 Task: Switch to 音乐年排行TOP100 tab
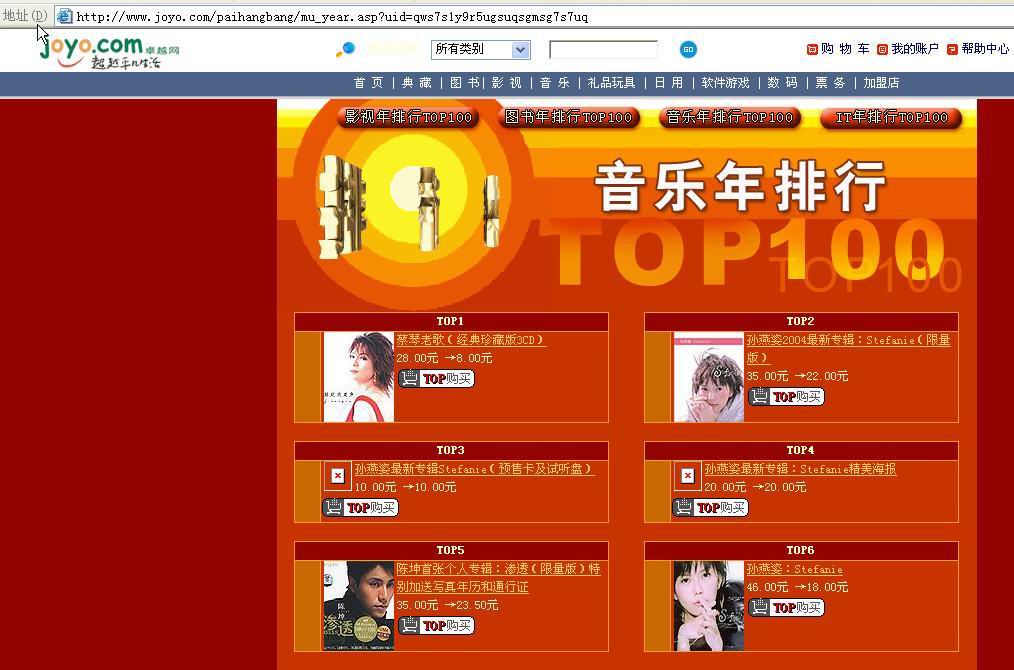coord(729,117)
